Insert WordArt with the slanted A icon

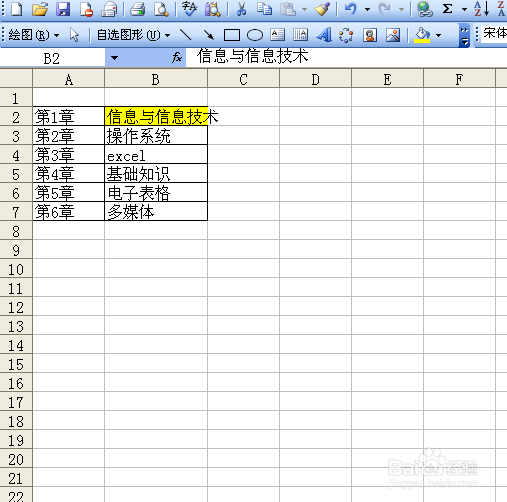324,35
